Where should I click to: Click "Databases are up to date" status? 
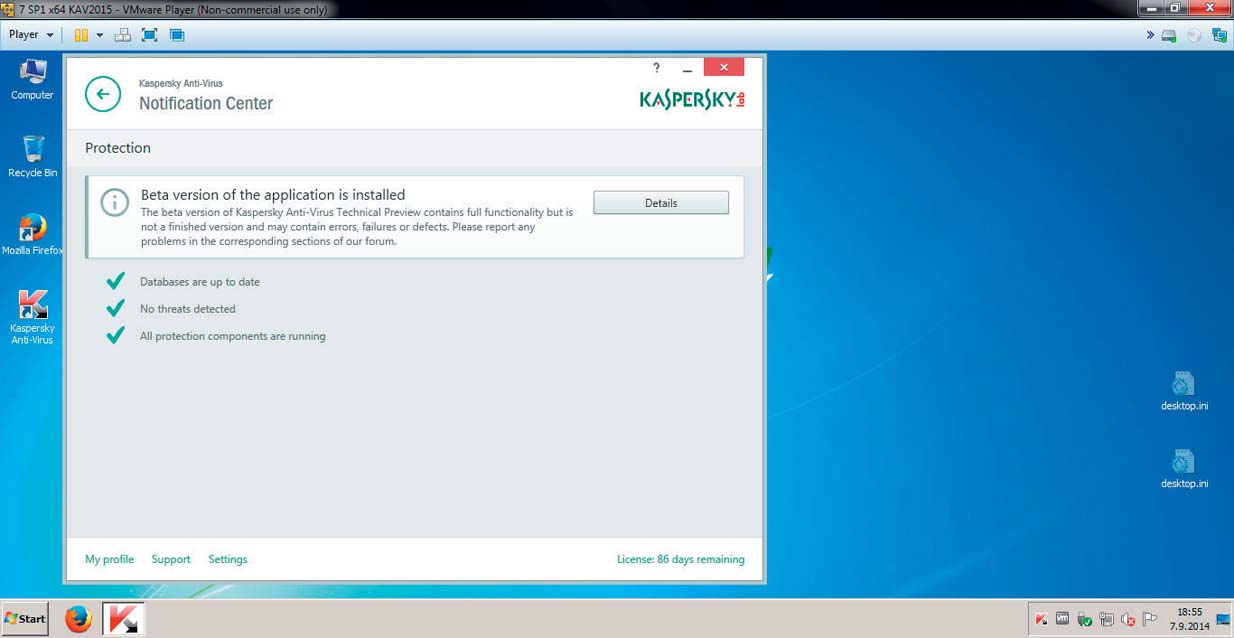200,282
